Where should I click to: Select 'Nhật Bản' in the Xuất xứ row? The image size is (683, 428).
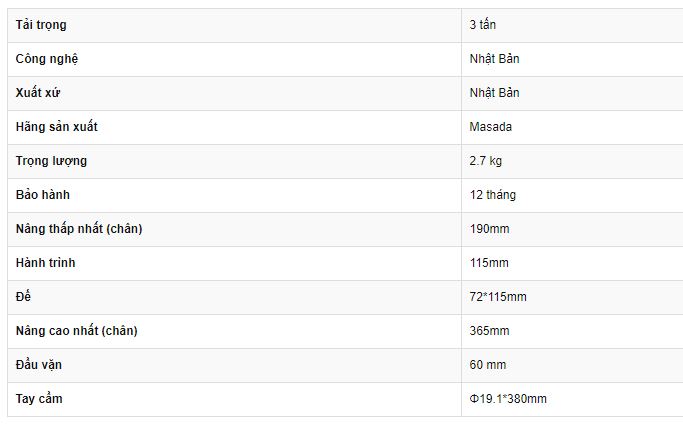pyautogui.click(x=494, y=93)
